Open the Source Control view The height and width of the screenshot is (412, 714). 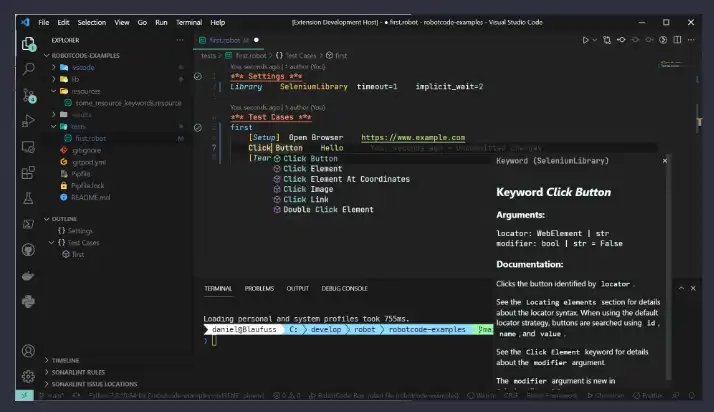28,96
